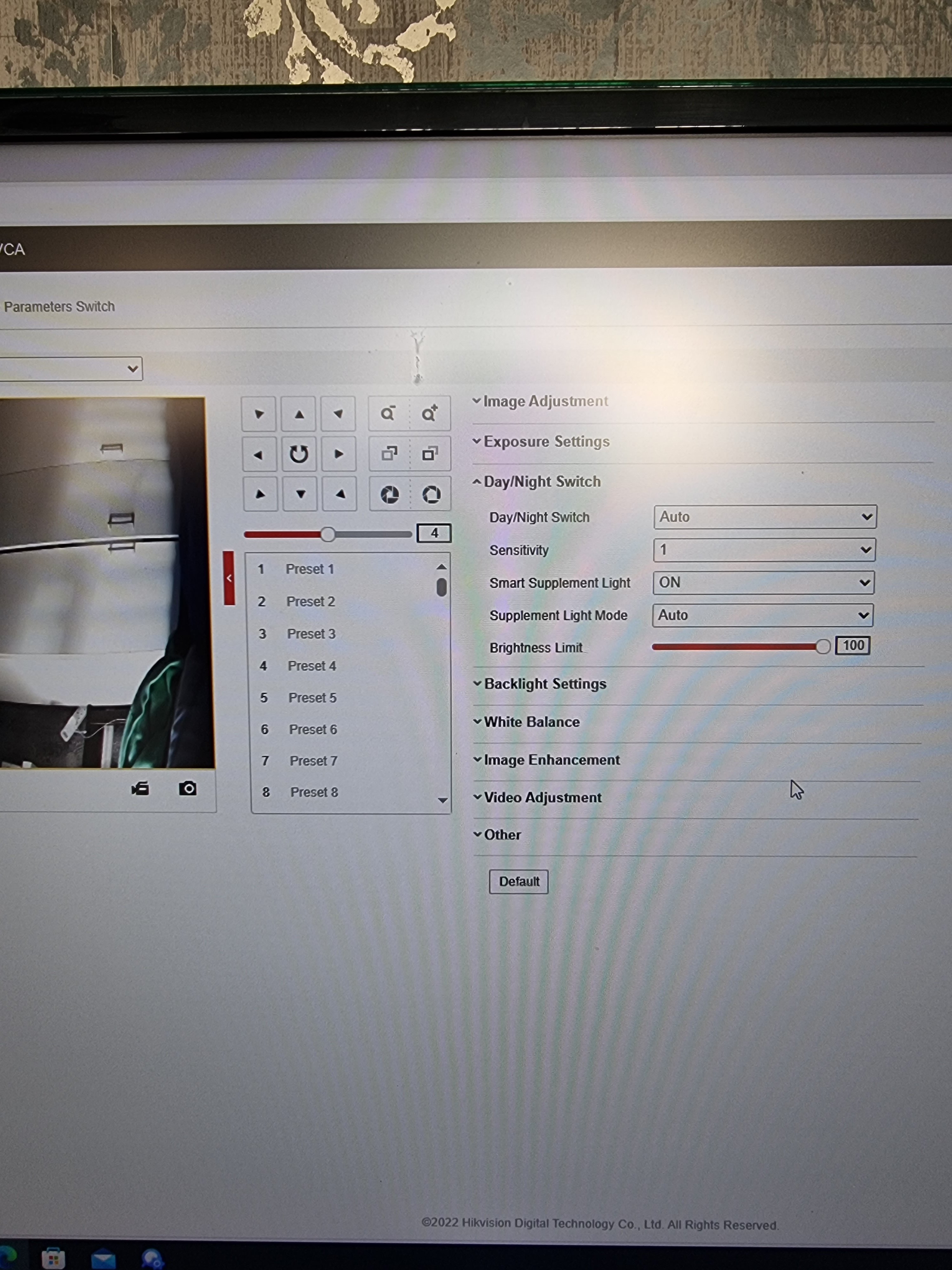Viewport: 952px width, 1270px height.
Task: Collapse PTZ panel with red arrow tab
Action: (x=229, y=578)
